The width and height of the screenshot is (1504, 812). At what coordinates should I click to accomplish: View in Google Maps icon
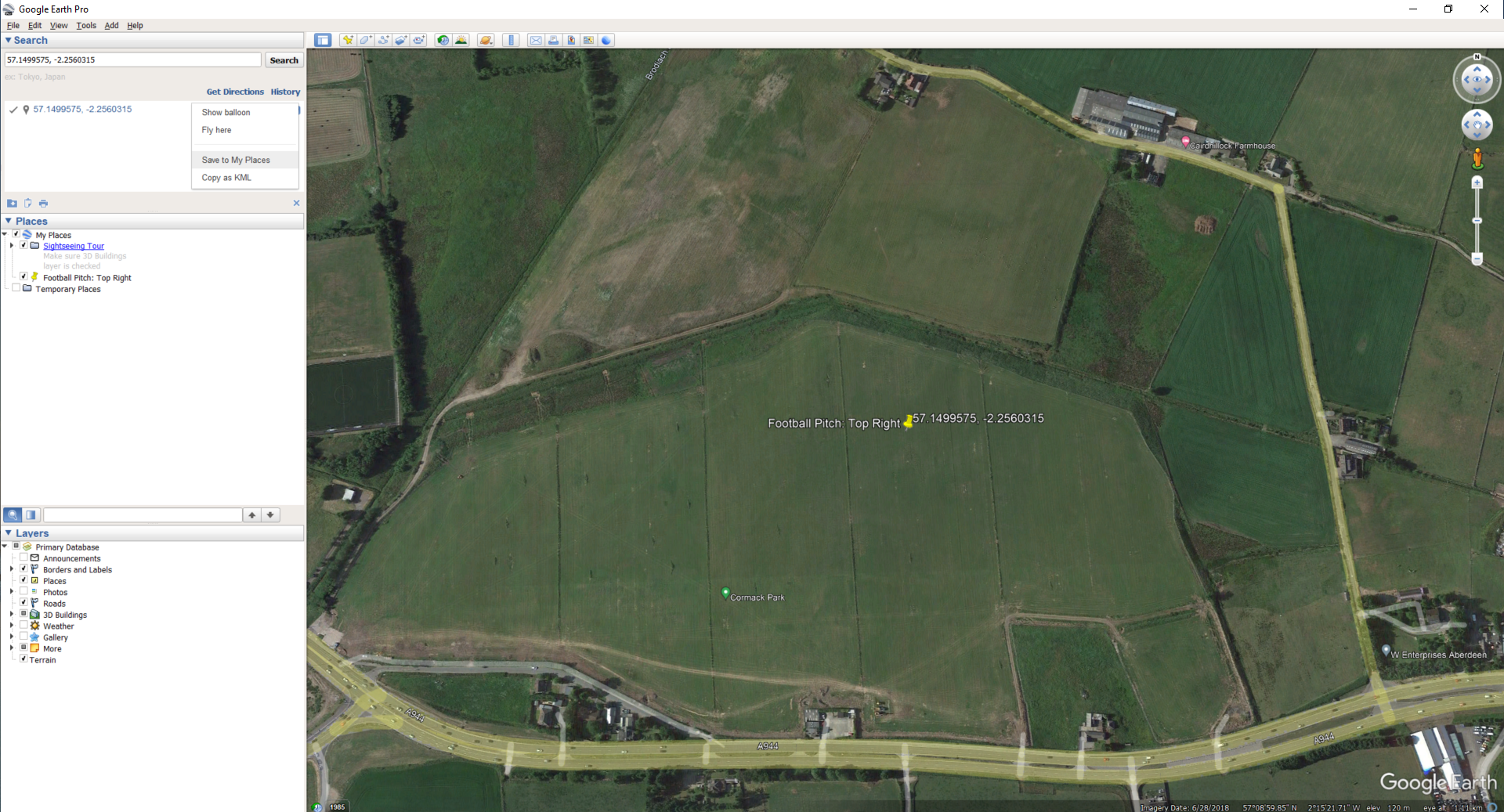[x=589, y=40]
